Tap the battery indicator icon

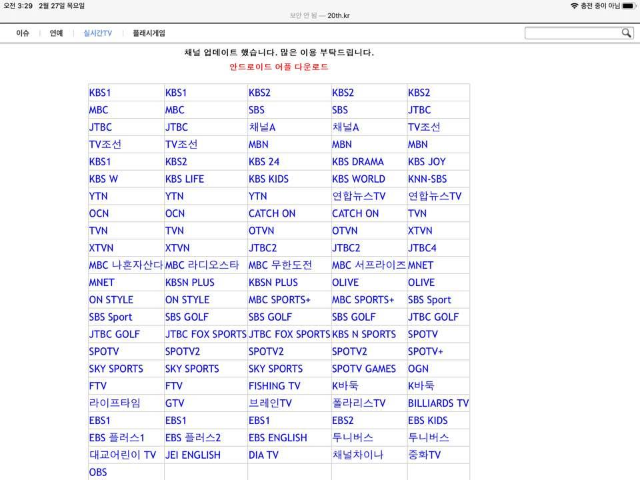tap(629, 6)
